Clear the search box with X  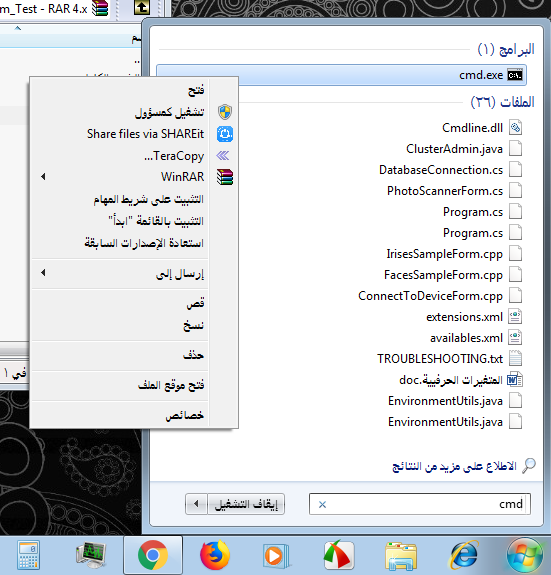[x=322, y=505]
